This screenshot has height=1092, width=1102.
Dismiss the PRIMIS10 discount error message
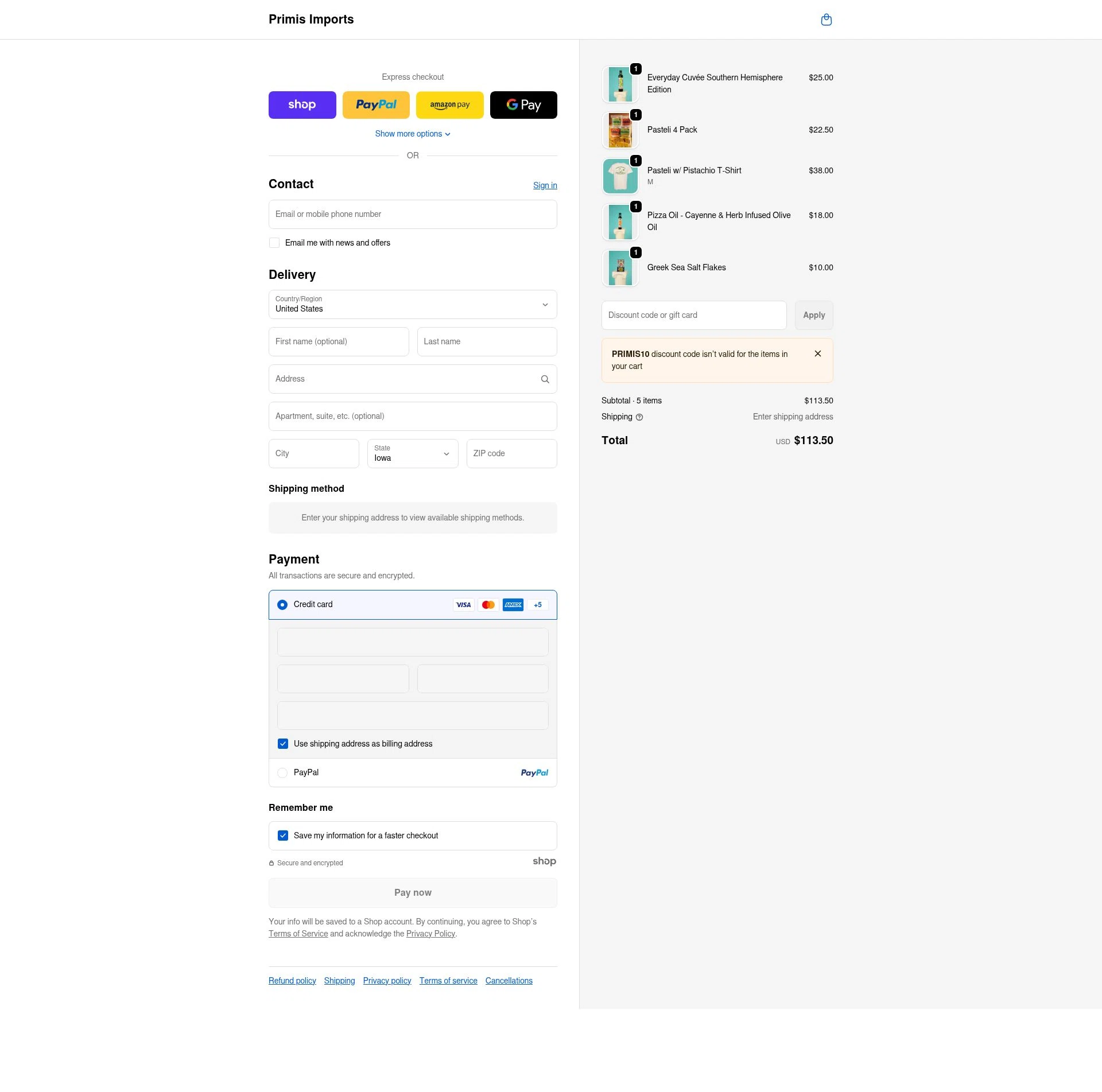818,353
